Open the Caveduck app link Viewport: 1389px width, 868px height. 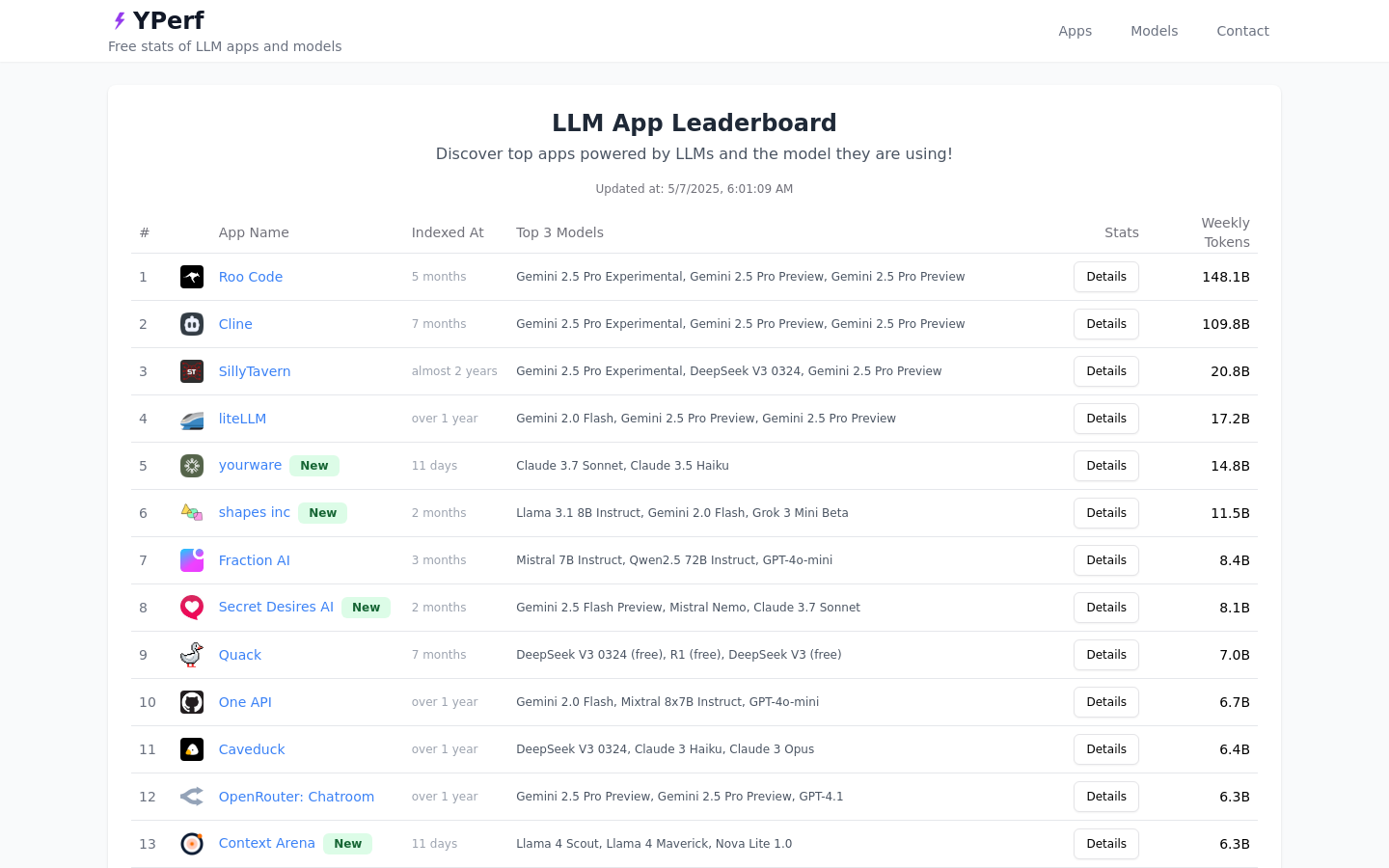[x=252, y=749]
